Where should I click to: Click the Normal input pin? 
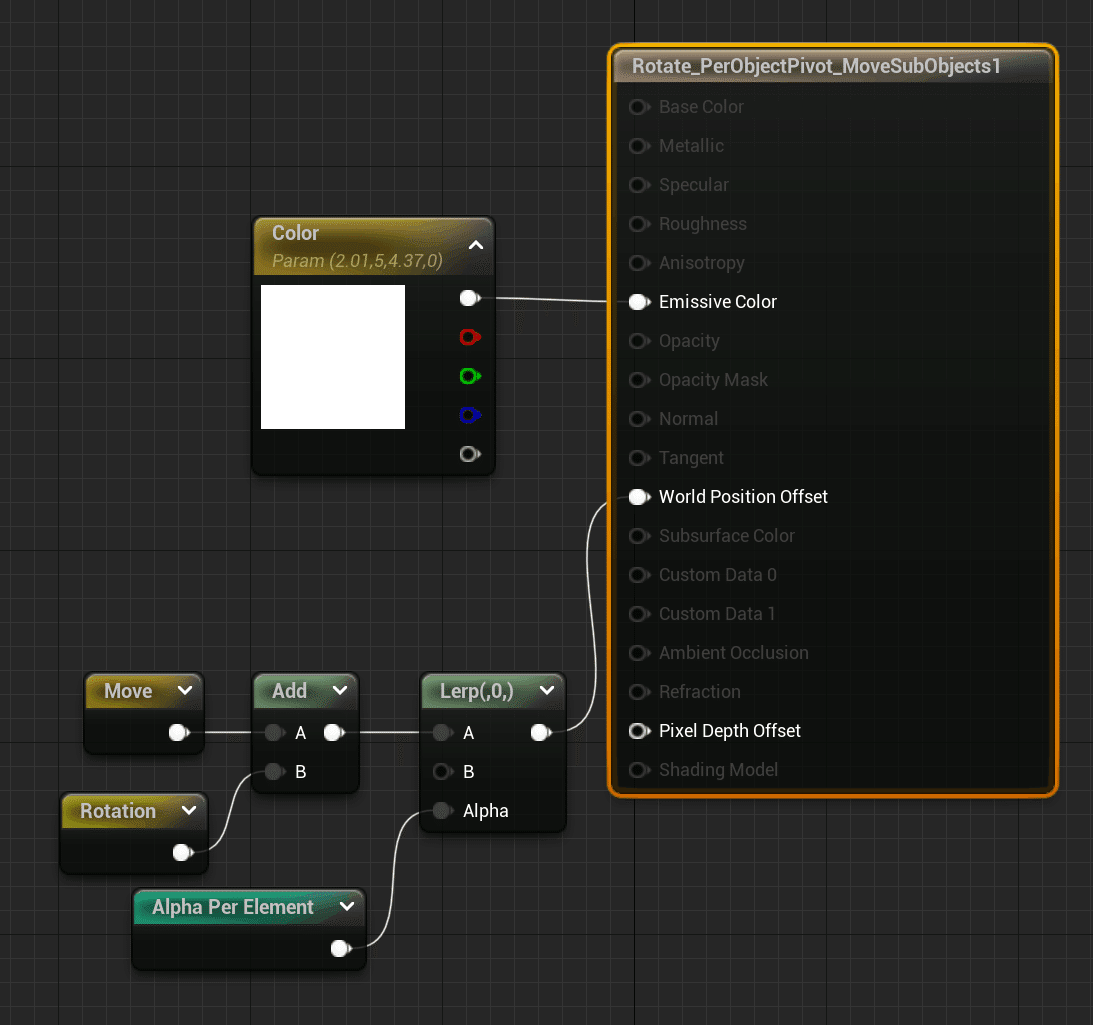coord(639,419)
